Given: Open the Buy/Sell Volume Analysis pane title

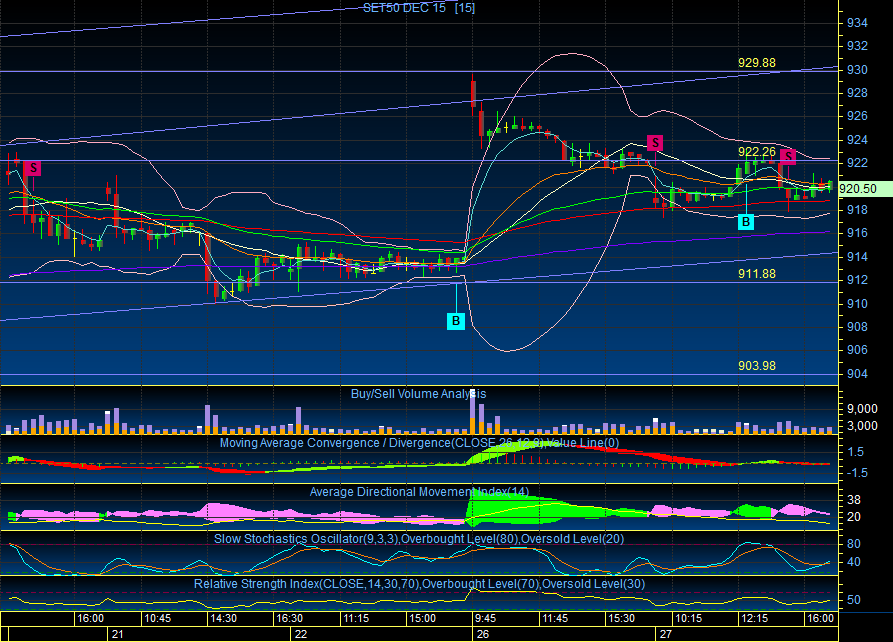Looking at the screenshot, I should click(x=419, y=394).
